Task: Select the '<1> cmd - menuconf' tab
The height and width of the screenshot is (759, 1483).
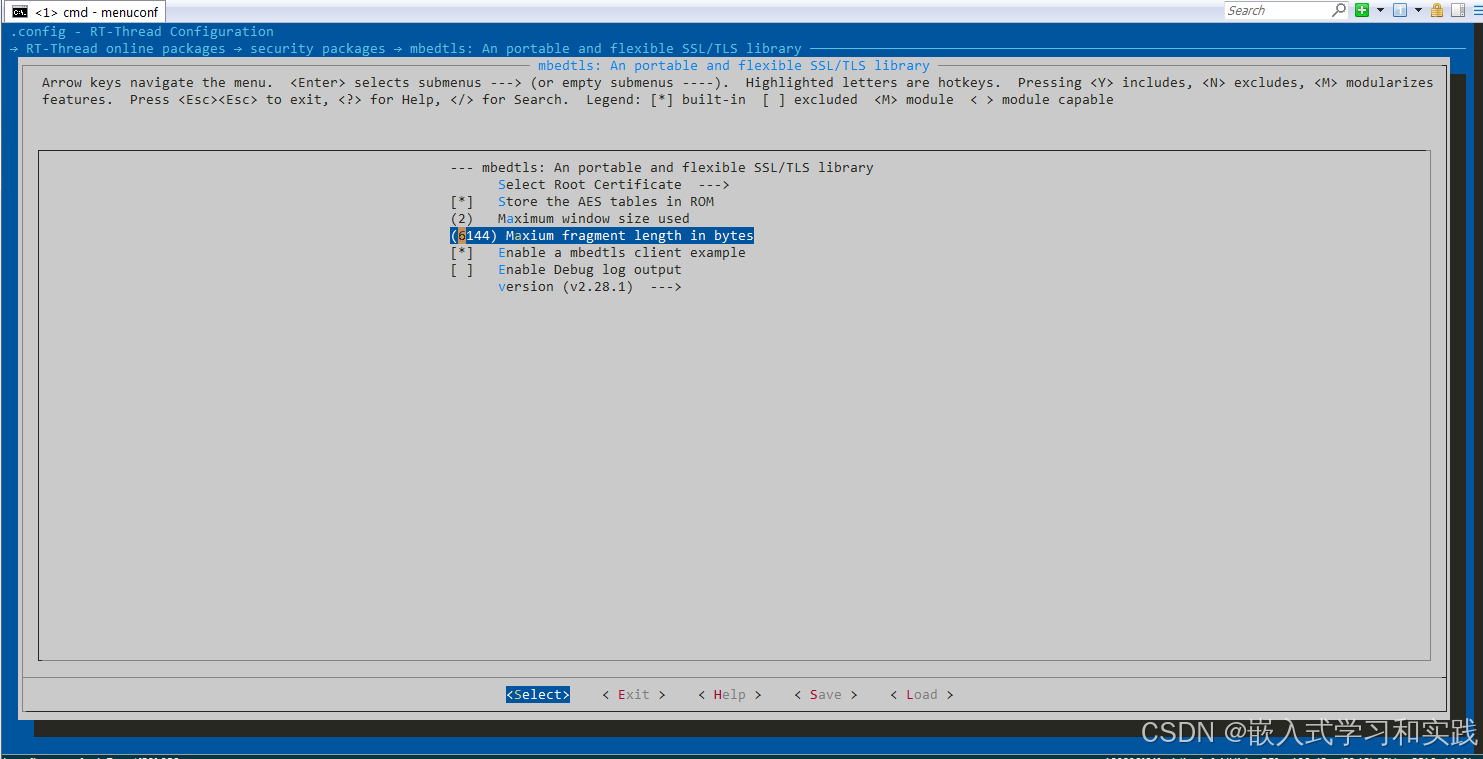Action: coord(85,11)
